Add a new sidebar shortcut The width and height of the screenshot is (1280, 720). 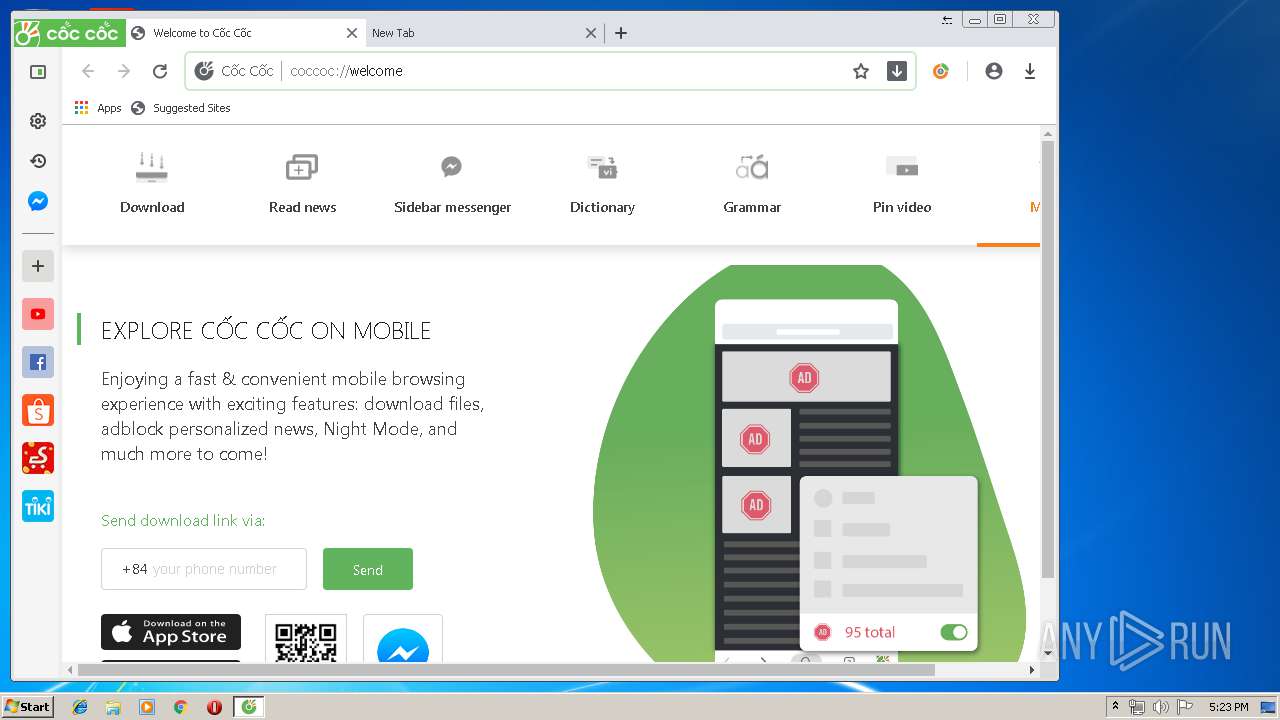tap(38, 266)
